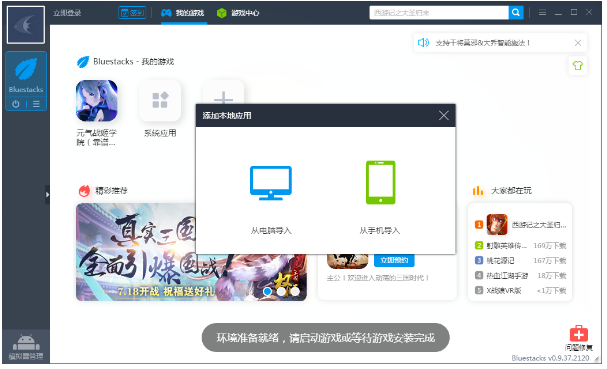607x369 pixels.
Task: Launch the 元气战姬学院 game icon
Action: point(96,101)
